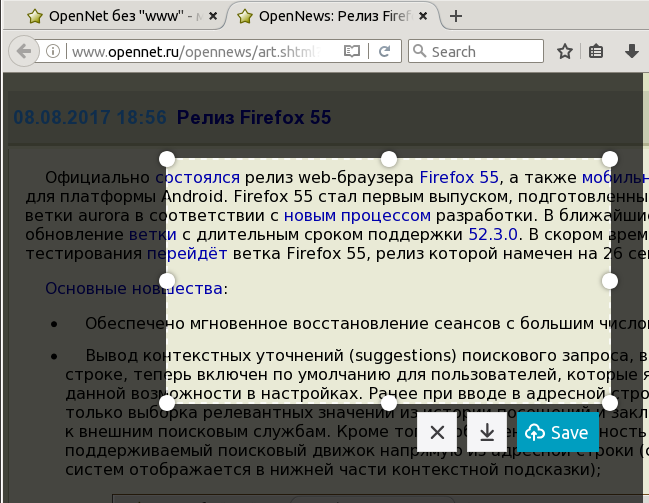Click the bottom-center selection resize handle
The image size is (649, 503).
point(388,403)
